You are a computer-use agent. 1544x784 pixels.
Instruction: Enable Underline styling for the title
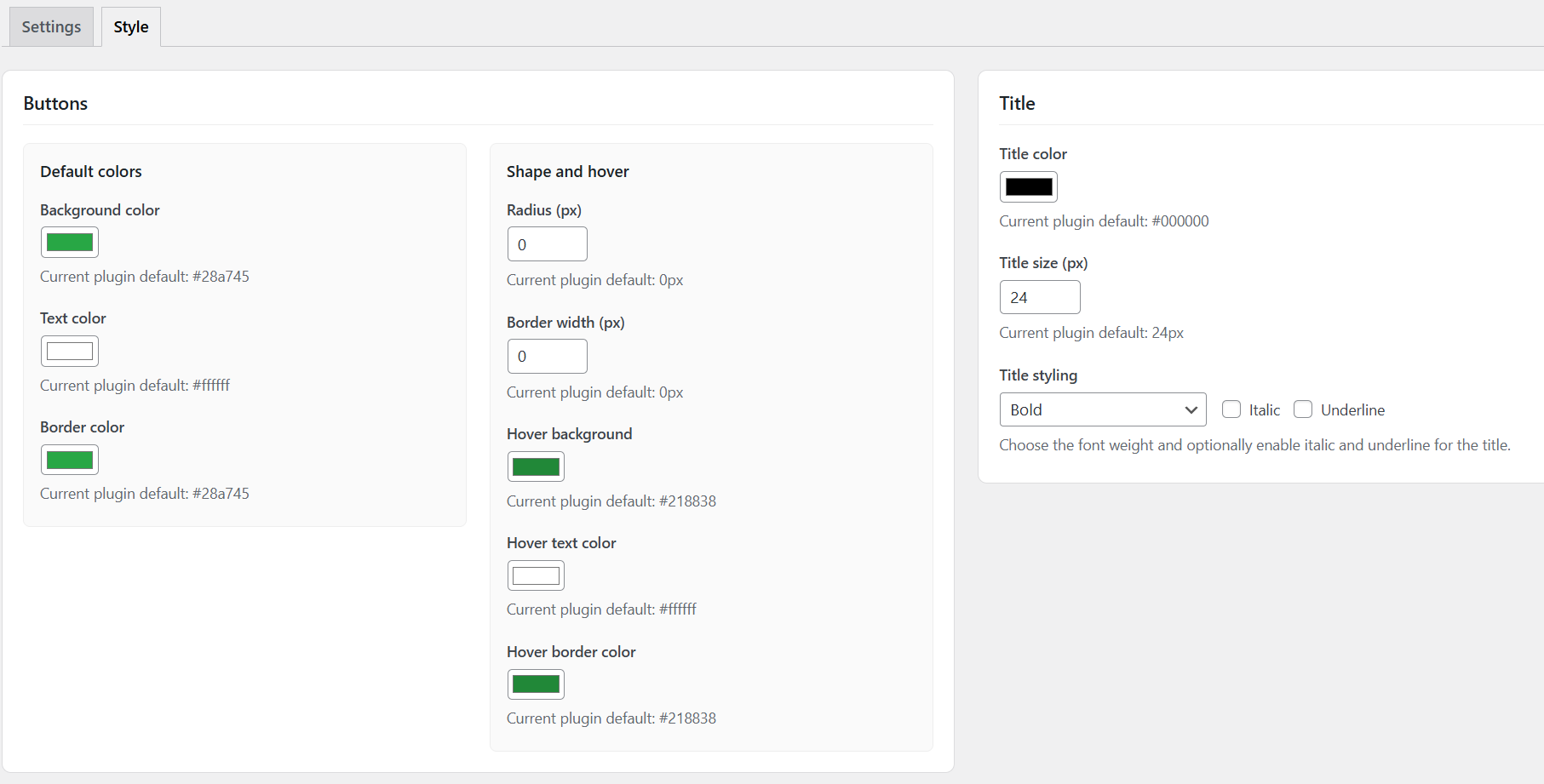point(1303,409)
